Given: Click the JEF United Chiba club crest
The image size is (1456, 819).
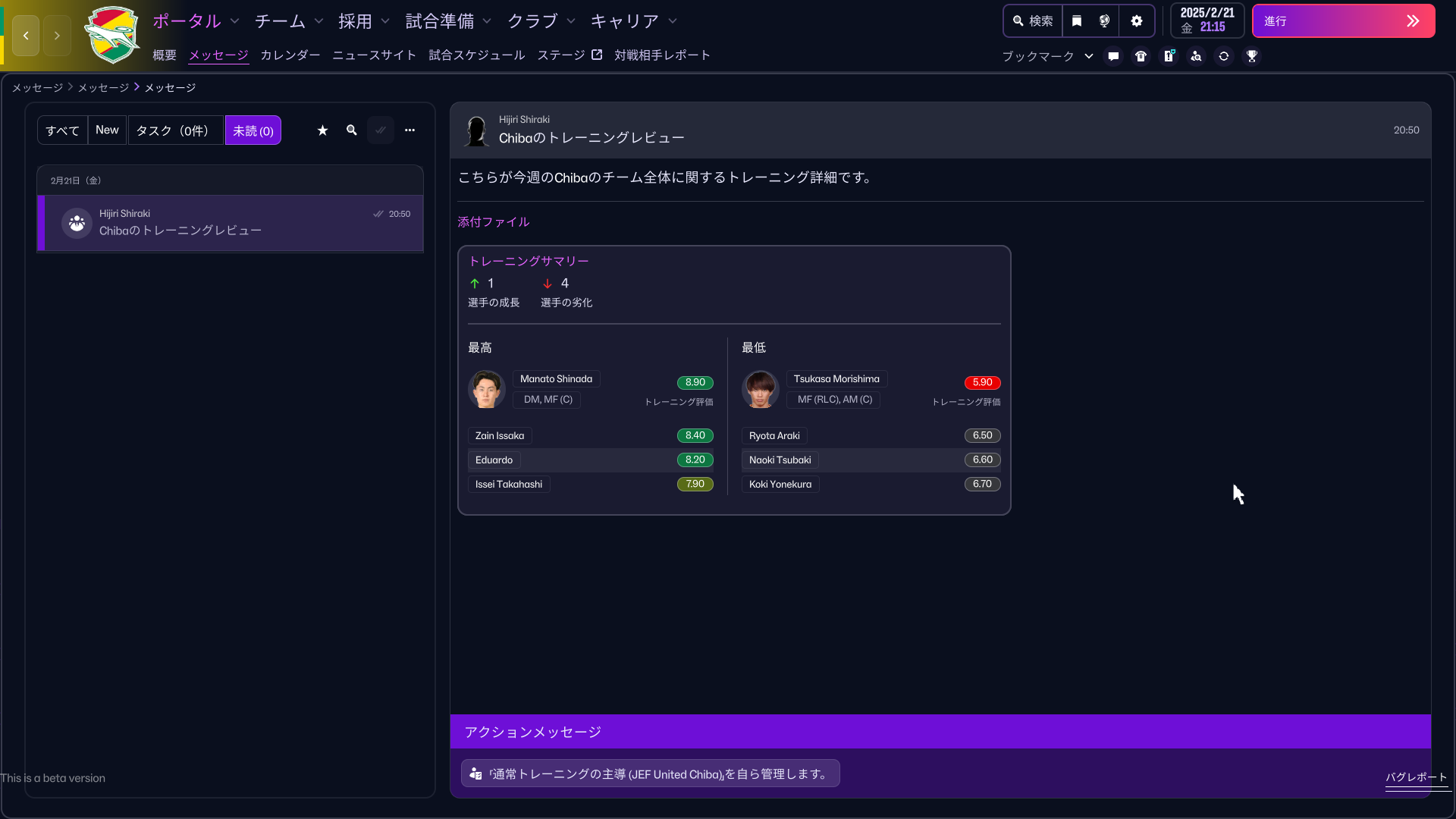Looking at the screenshot, I should [112, 35].
